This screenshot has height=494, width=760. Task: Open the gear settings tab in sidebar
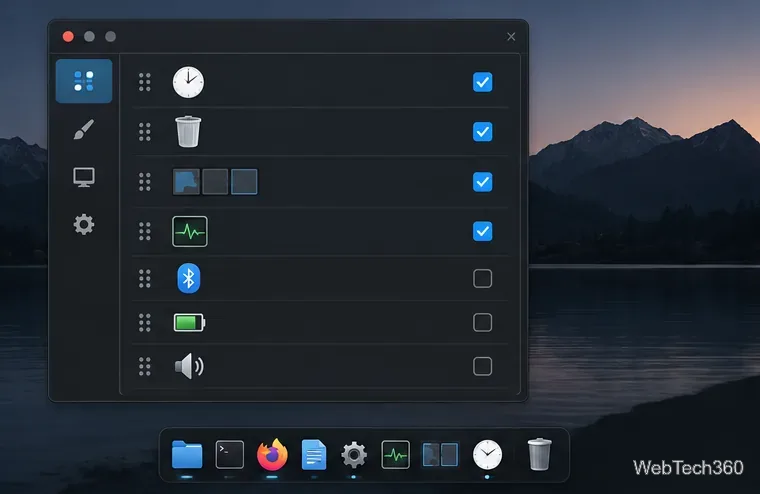tap(84, 224)
